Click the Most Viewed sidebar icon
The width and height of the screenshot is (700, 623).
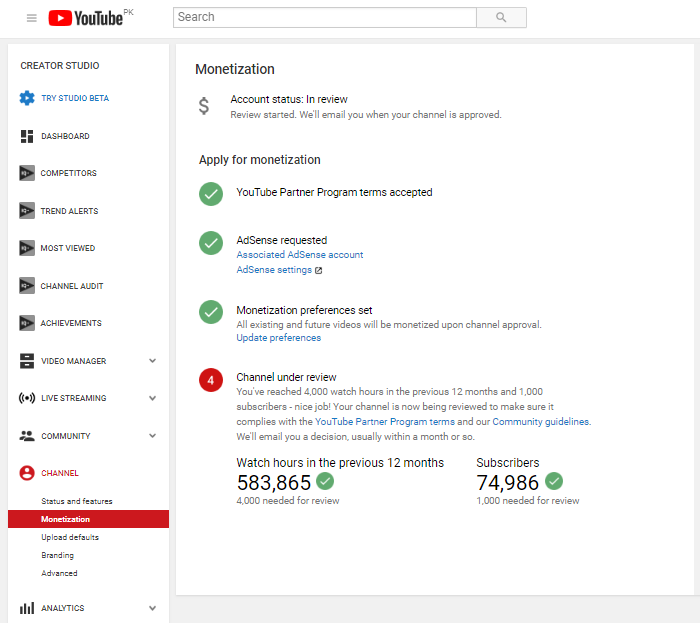[27, 248]
